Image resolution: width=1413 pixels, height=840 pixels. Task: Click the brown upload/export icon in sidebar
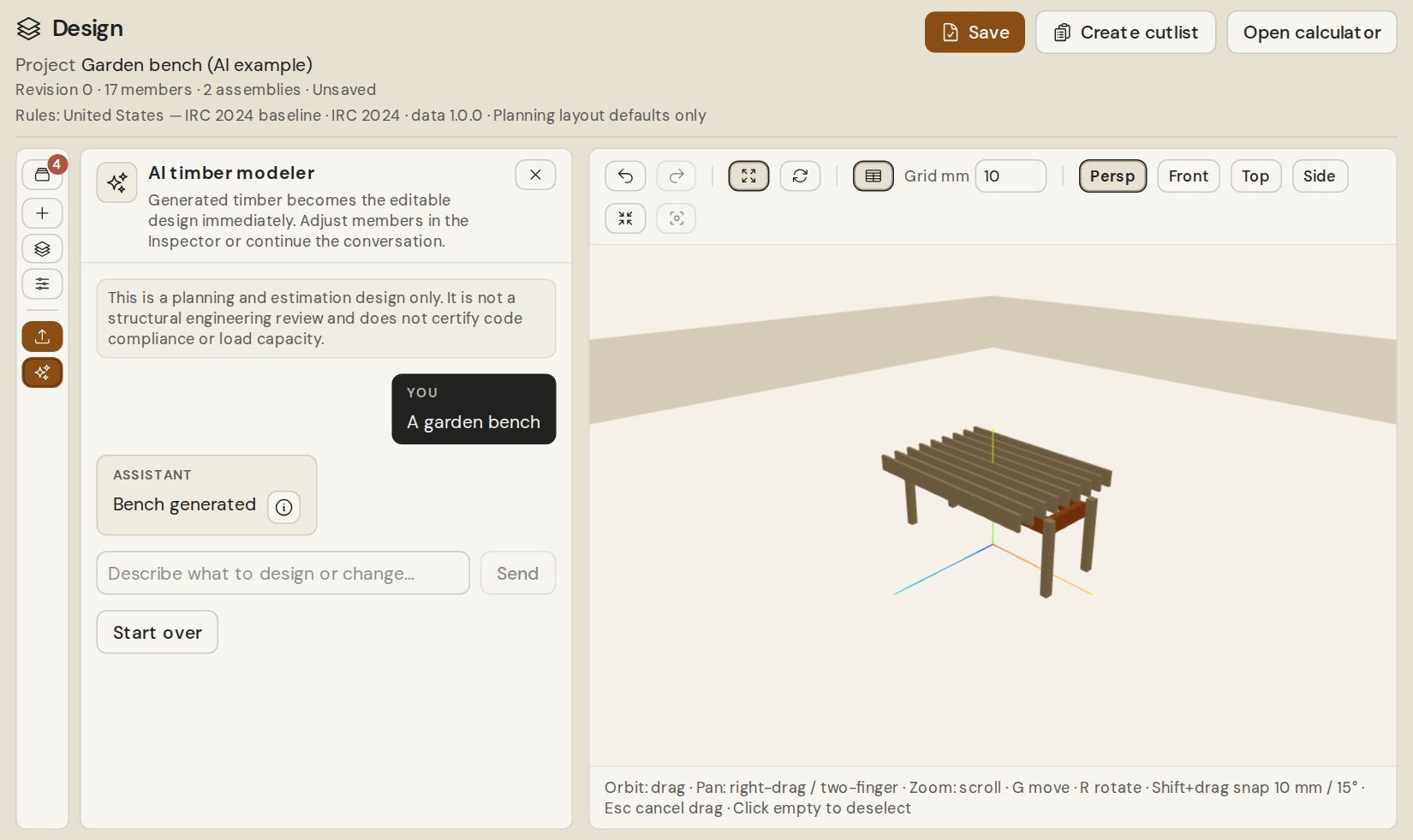pyautogui.click(x=42, y=337)
